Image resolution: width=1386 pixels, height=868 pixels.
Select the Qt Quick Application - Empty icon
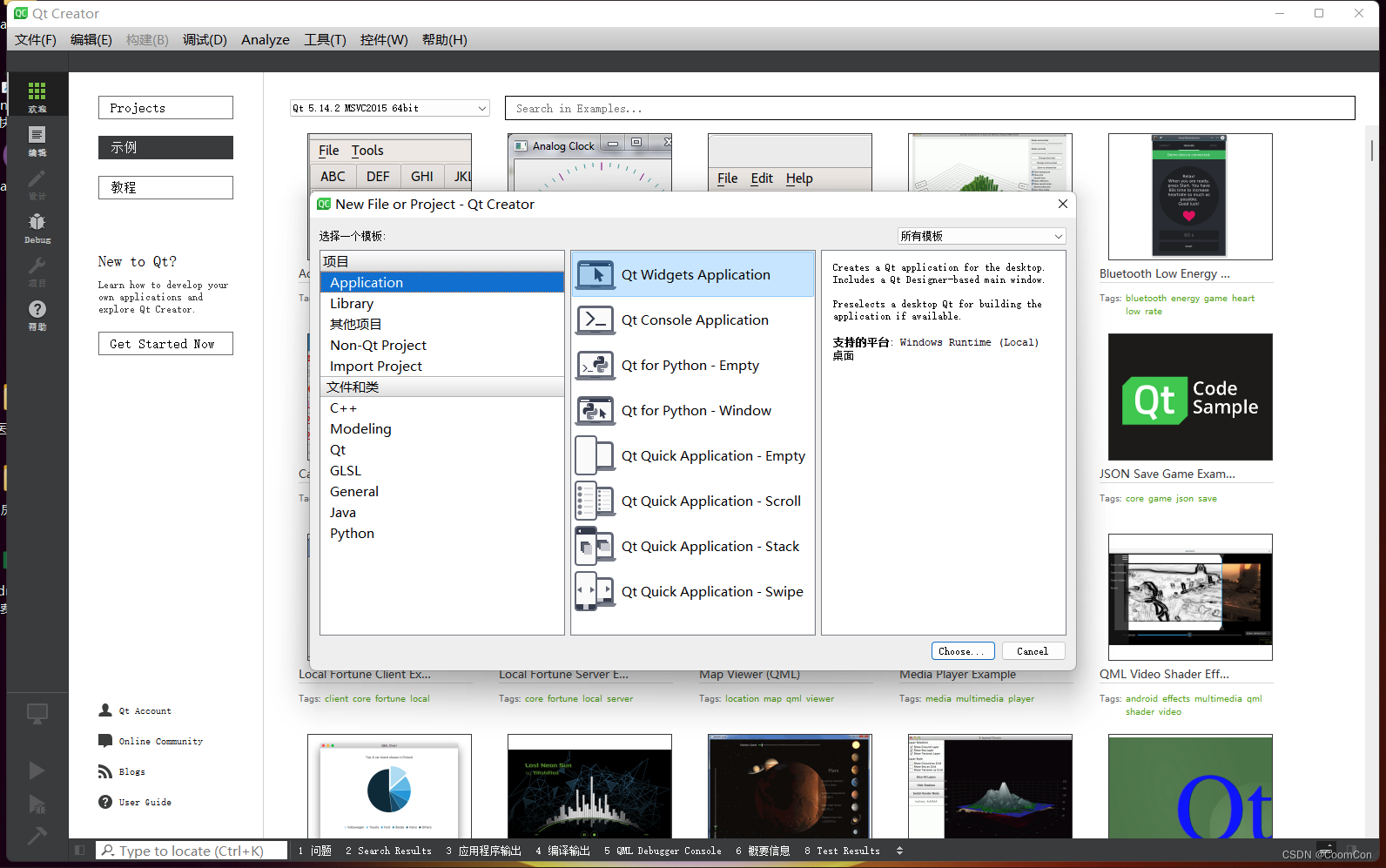point(595,455)
